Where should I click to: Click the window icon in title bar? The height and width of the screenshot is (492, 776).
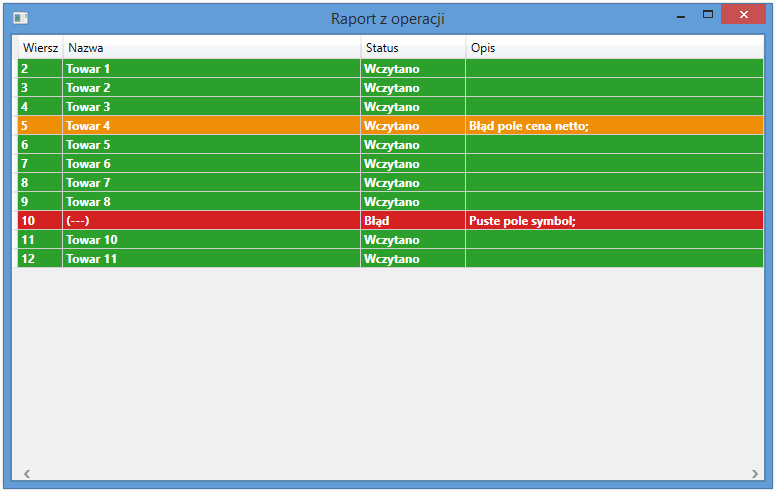pyautogui.click(x=20, y=18)
